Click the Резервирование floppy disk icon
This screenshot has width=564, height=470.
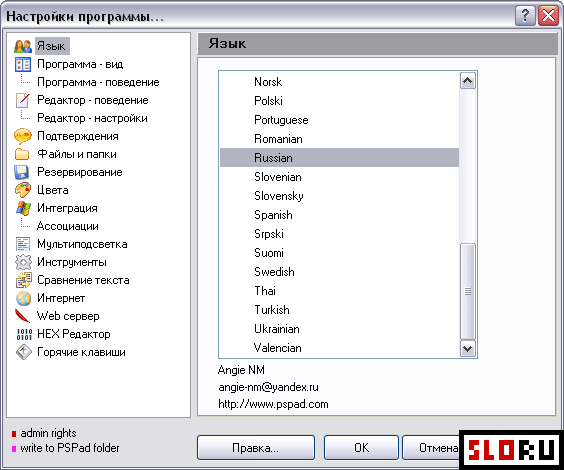(22, 172)
